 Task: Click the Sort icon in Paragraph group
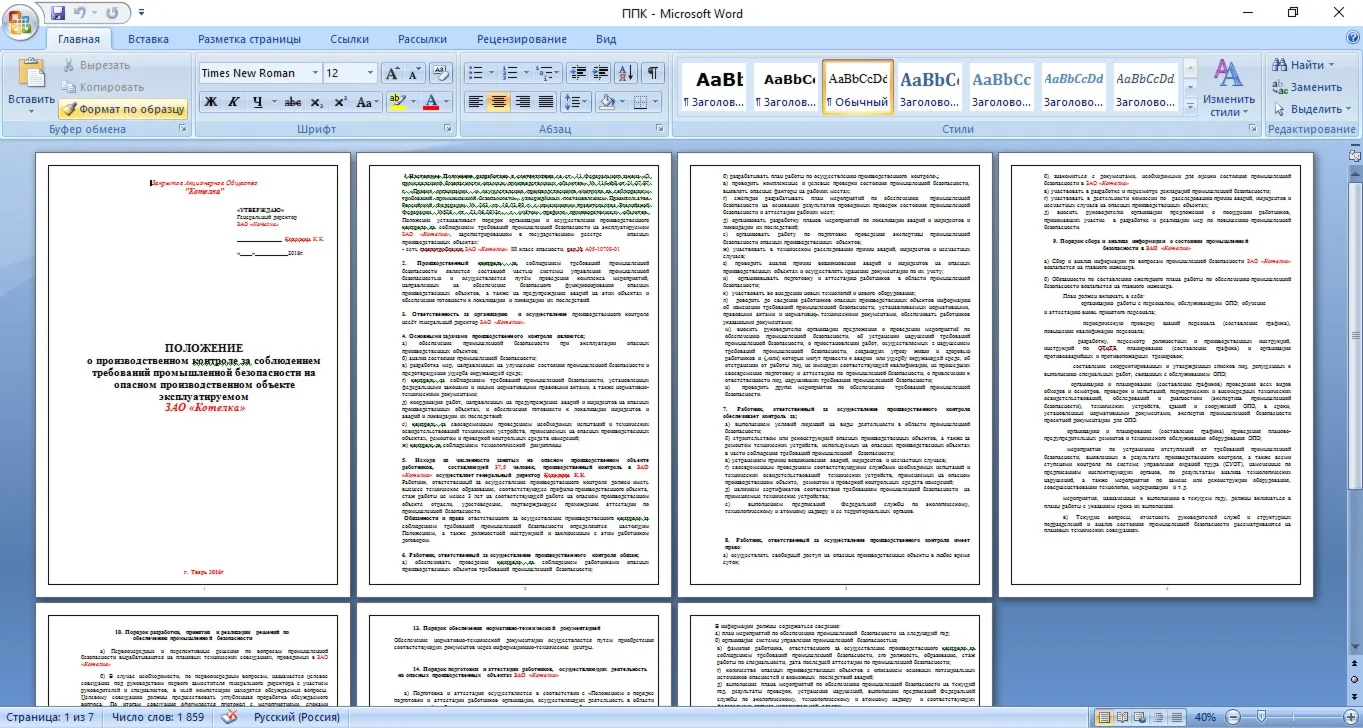[x=625, y=73]
